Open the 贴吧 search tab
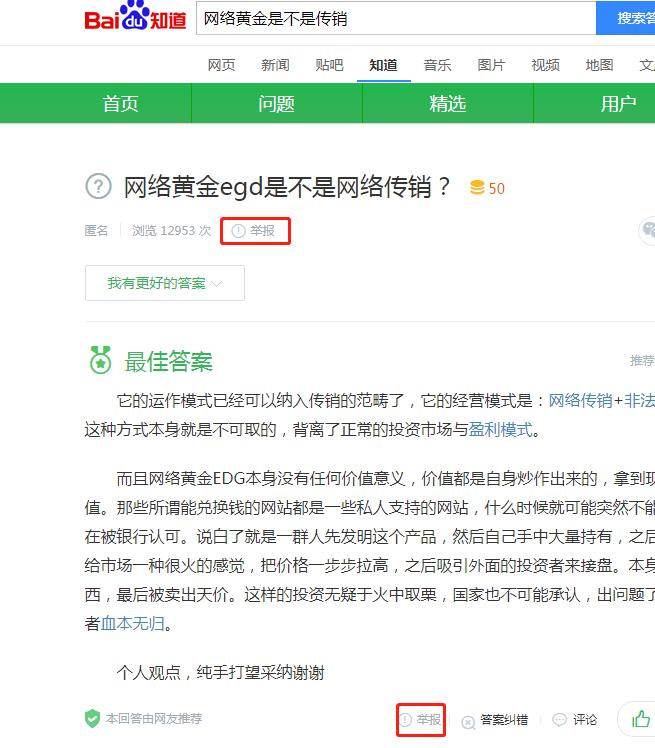655x748 pixels. pos(329,65)
